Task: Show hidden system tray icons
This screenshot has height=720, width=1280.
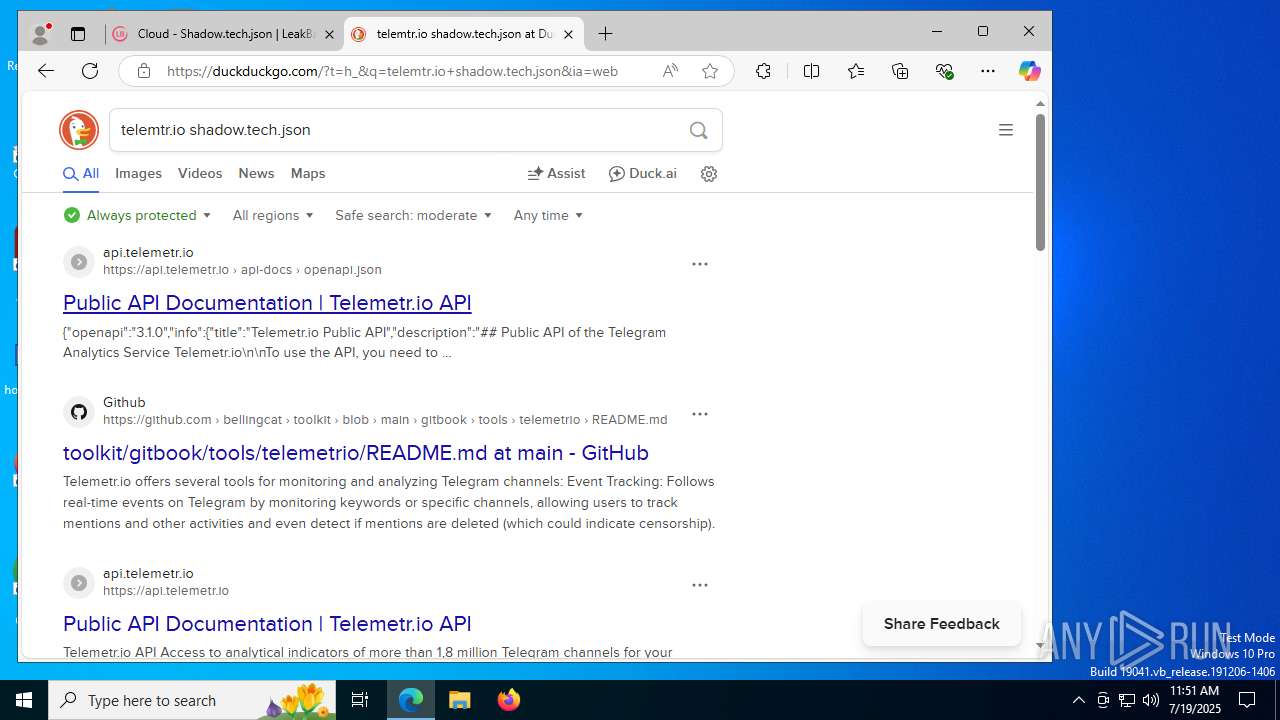Action: (1078, 700)
